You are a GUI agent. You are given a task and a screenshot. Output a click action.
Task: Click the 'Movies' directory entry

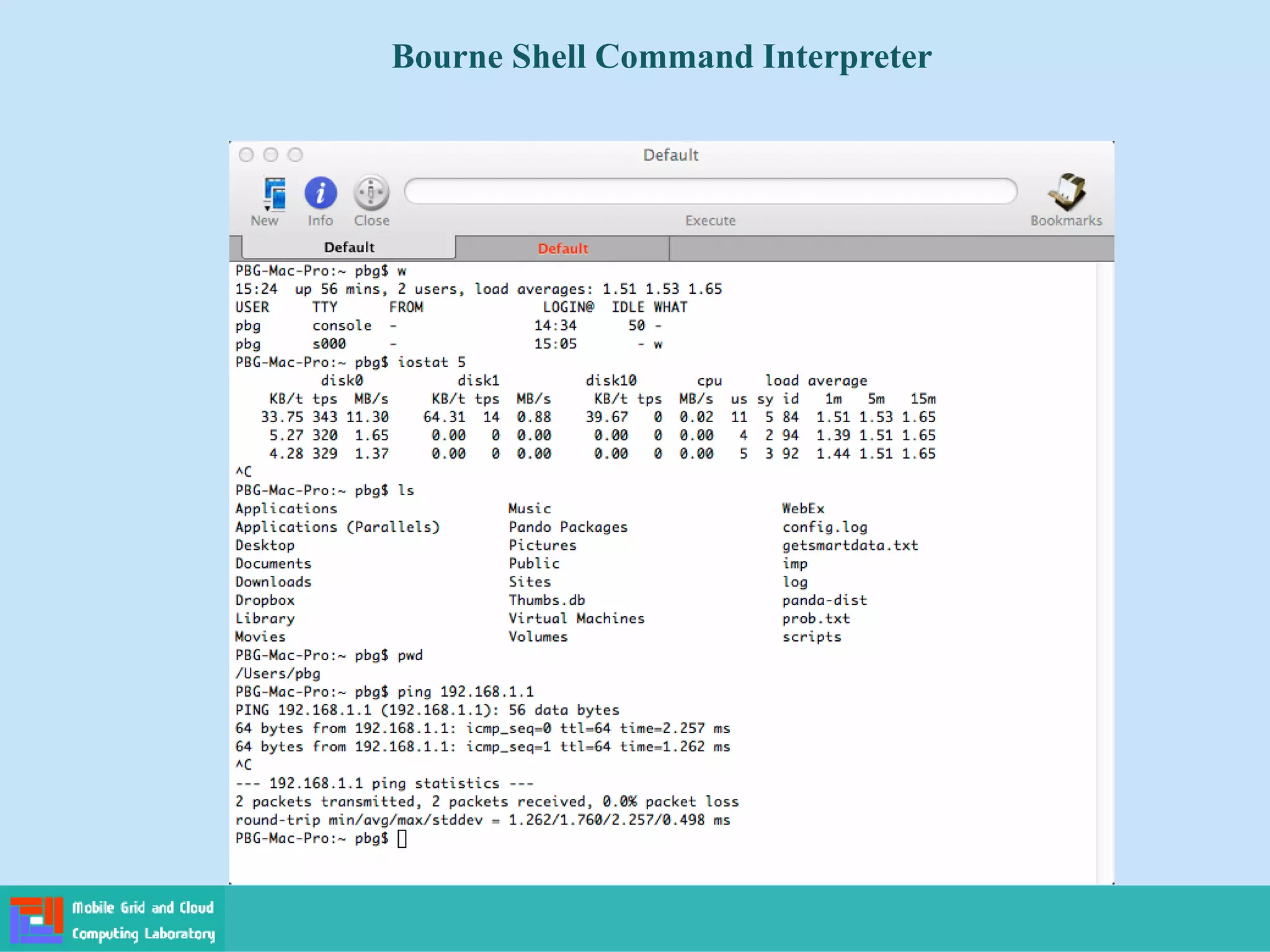coord(260,637)
